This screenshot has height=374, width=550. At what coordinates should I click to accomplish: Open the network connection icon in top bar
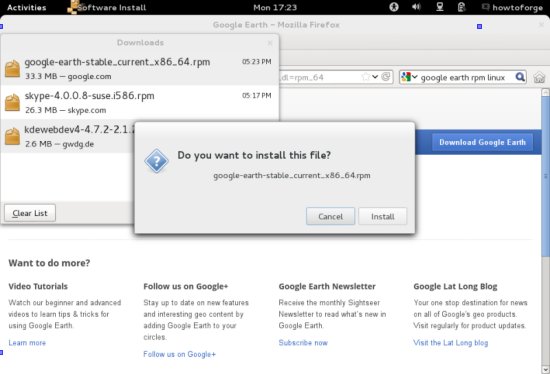[x=440, y=7]
